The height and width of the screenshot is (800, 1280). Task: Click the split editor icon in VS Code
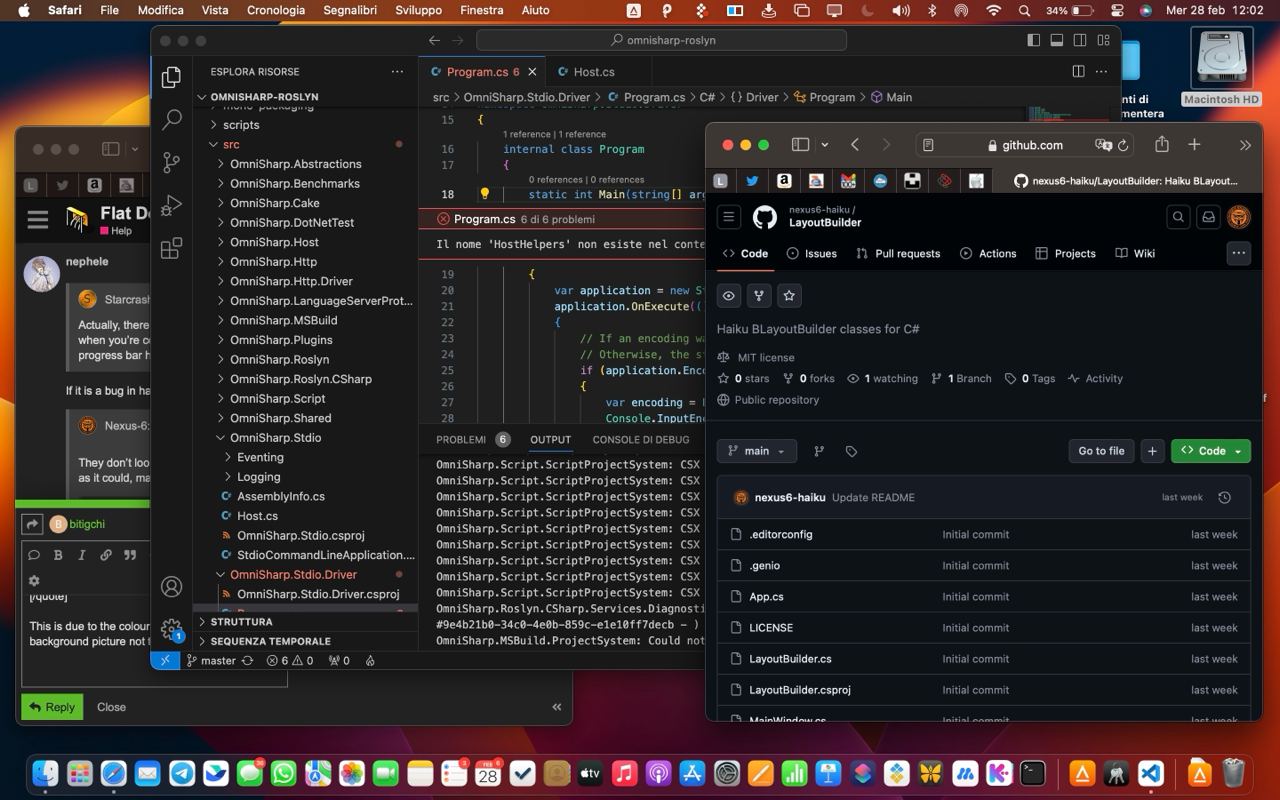pyautogui.click(x=1078, y=72)
